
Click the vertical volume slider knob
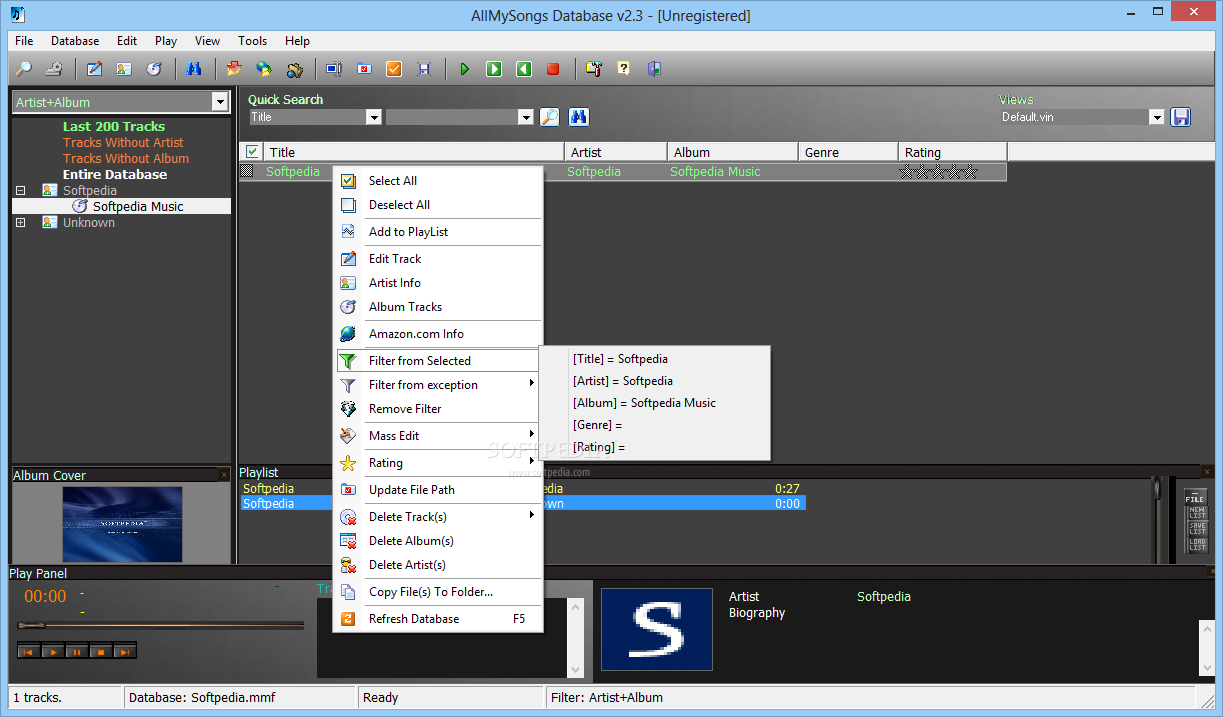[1158, 490]
